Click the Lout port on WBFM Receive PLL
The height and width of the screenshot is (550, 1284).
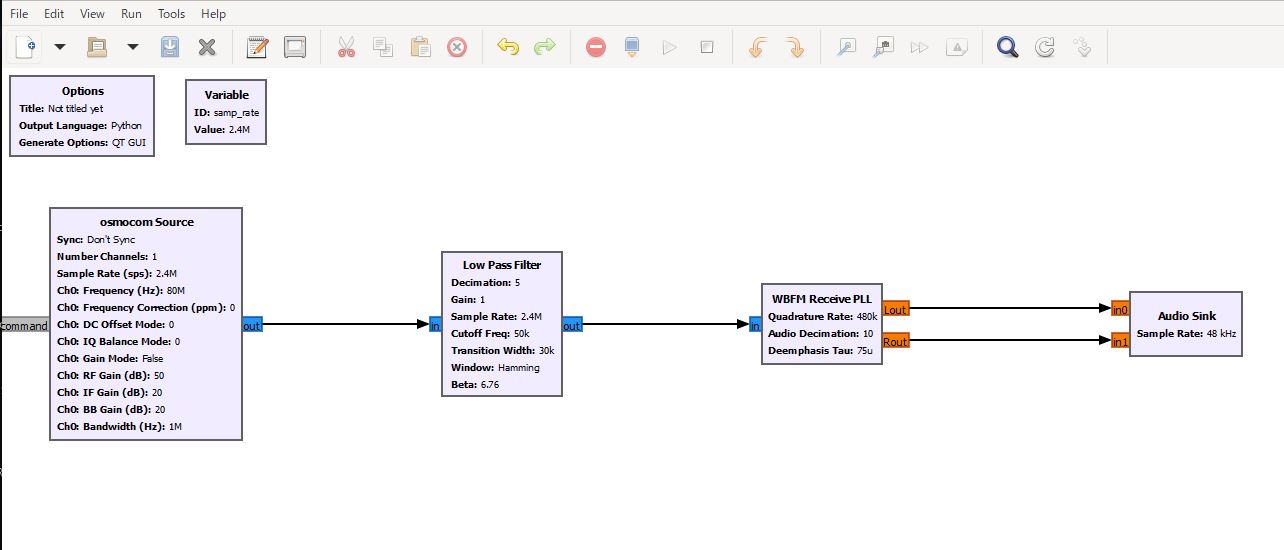(895, 310)
